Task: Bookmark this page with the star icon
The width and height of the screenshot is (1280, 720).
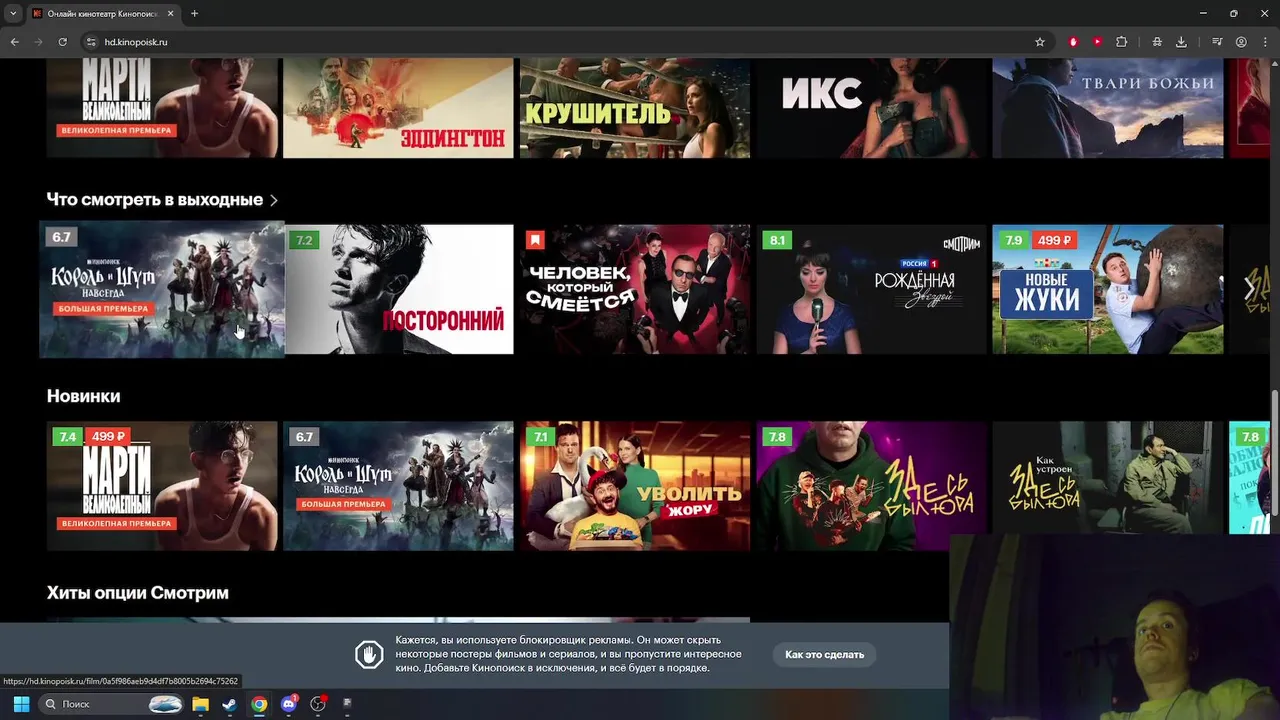Action: pyautogui.click(x=1040, y=42)
